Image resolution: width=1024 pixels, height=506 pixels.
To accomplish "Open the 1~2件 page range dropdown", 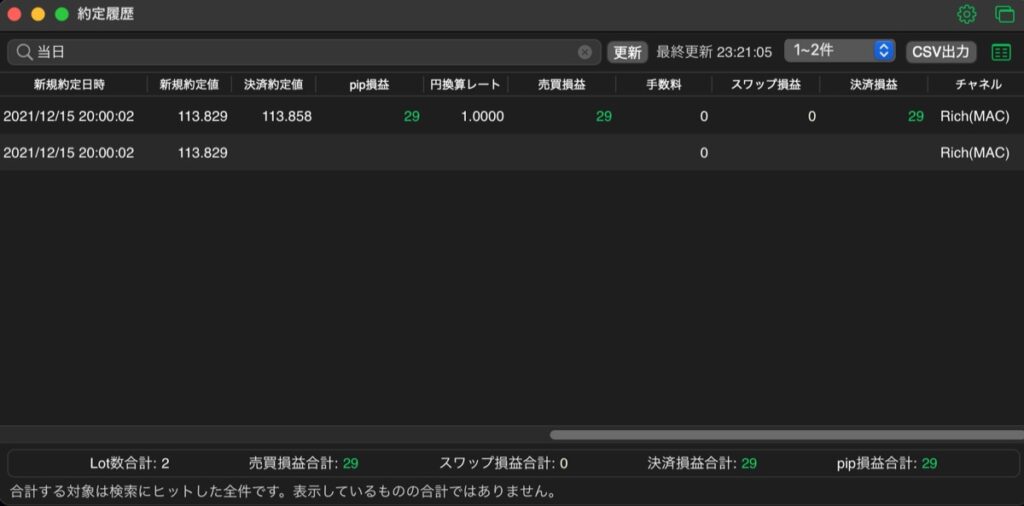I will coord(839,50).
